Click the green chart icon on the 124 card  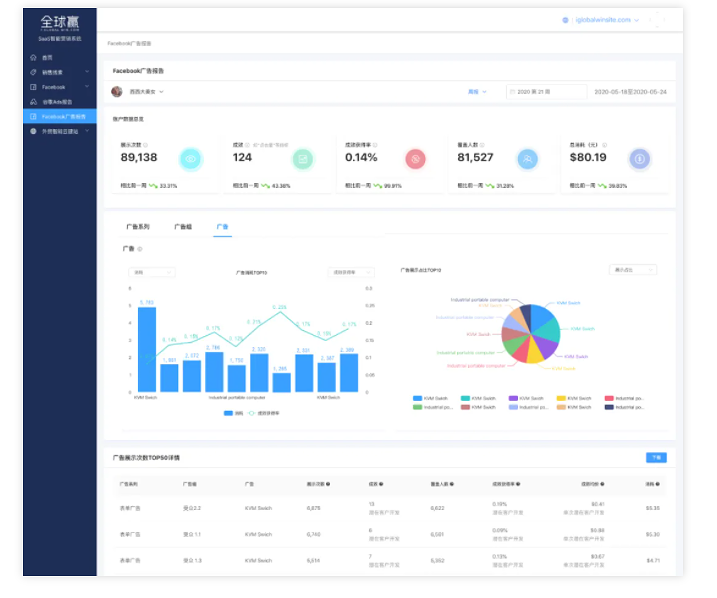click(303, 159)
